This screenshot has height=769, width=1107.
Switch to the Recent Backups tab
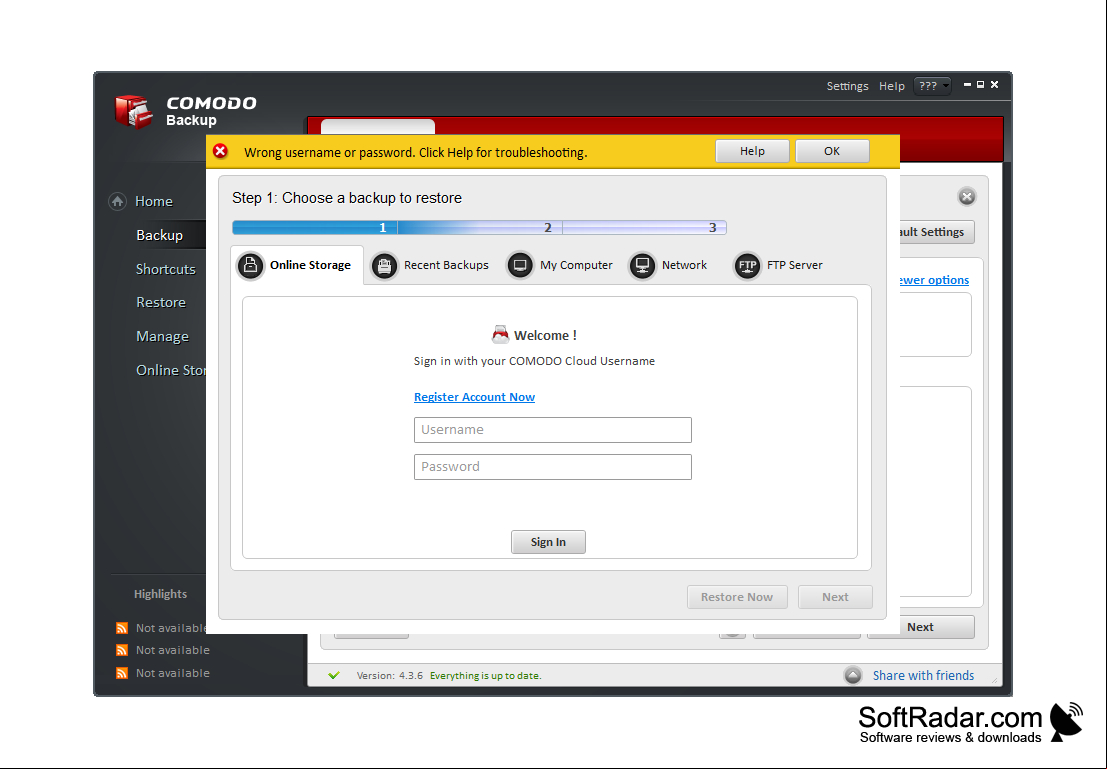coord(431,266)
